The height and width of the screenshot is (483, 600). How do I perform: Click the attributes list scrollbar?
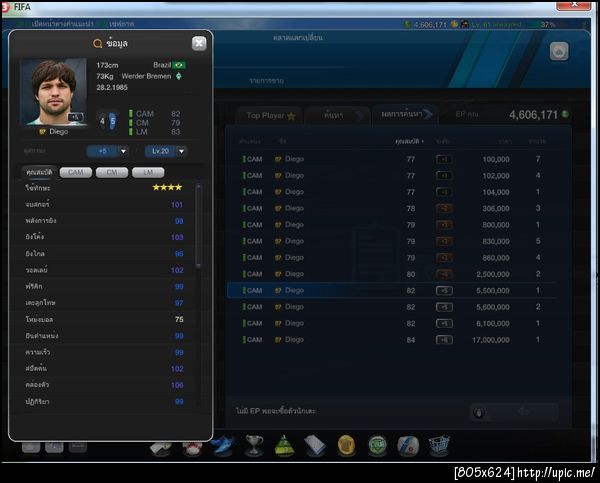[198, 226]
